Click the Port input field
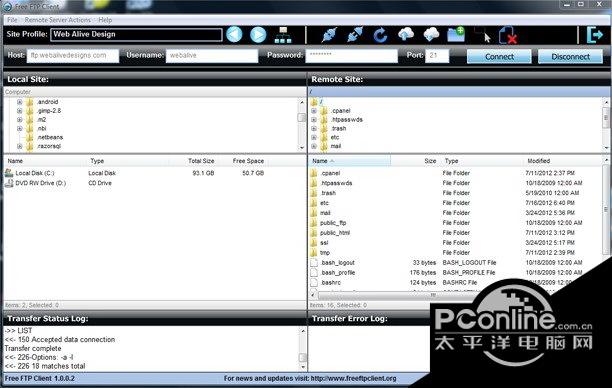 (437, 55)
